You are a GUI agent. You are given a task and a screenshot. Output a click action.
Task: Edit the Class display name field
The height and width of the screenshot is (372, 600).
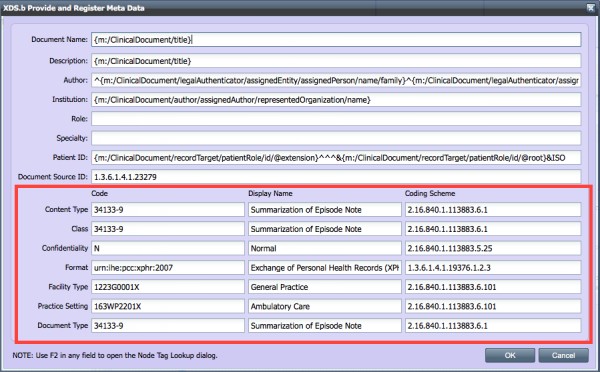pyautogui.click(x=324, y=229)
